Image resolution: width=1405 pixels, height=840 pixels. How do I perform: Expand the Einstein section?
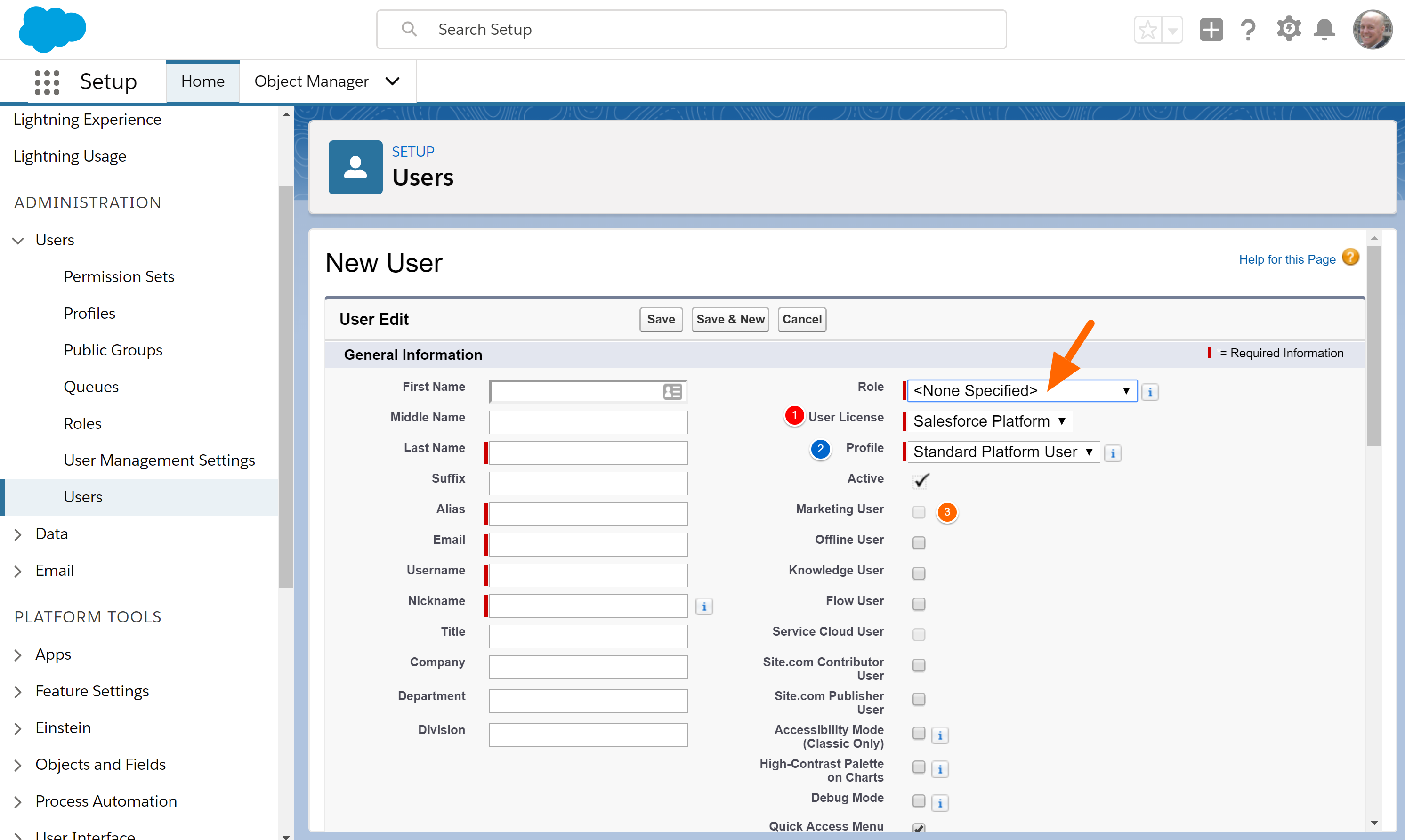[18, 728]
